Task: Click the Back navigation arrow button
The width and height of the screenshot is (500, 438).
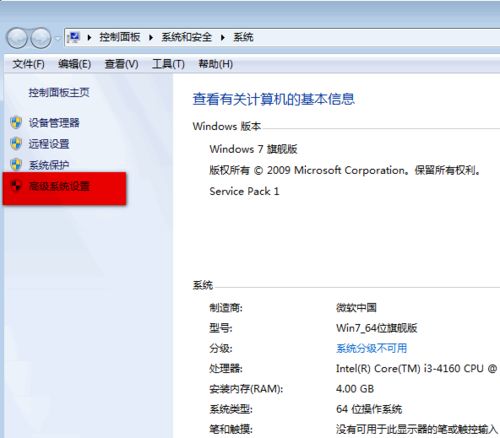Action: click(17, 38)
